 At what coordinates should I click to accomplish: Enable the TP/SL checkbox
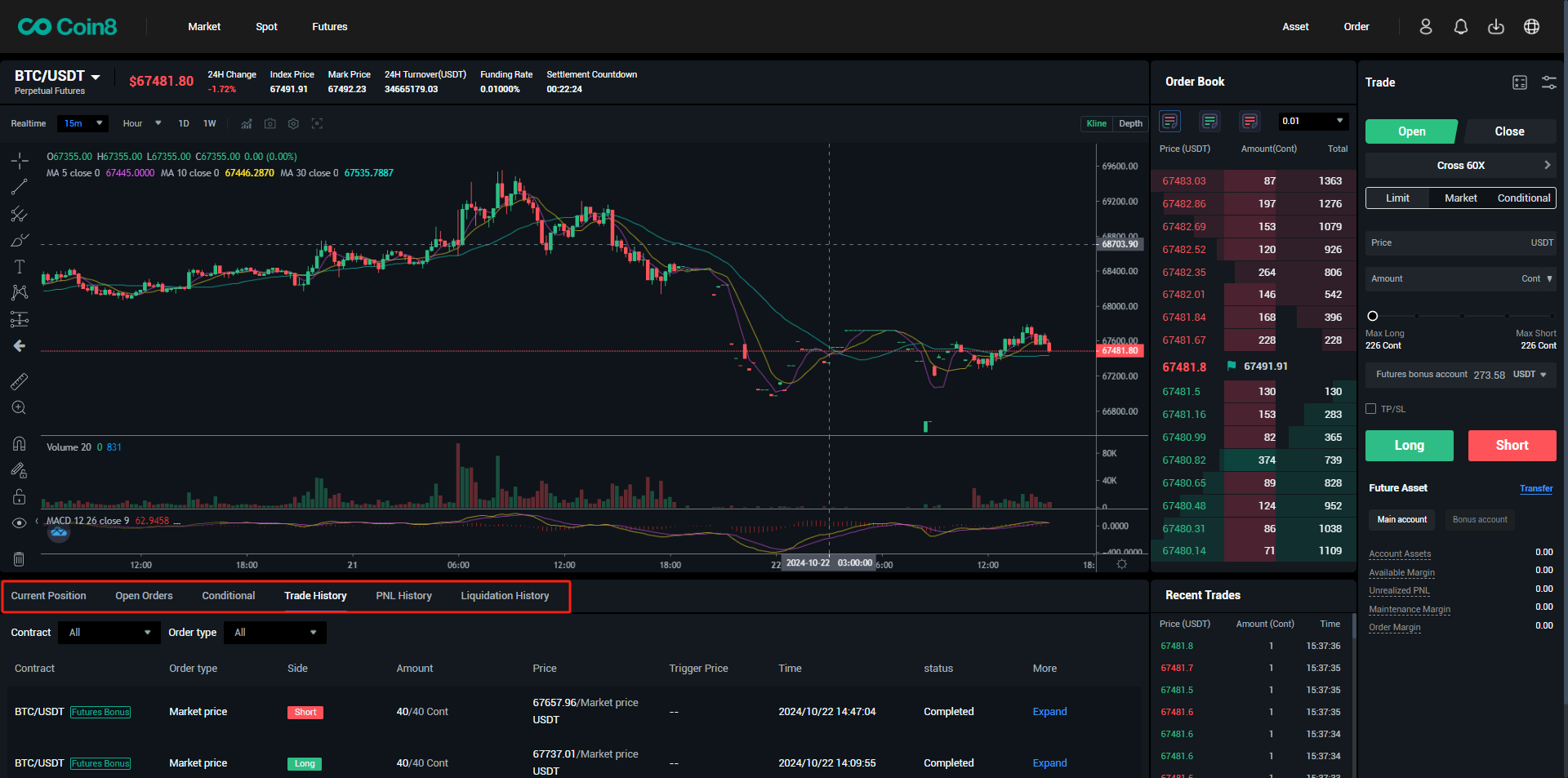click(1371, 409)
